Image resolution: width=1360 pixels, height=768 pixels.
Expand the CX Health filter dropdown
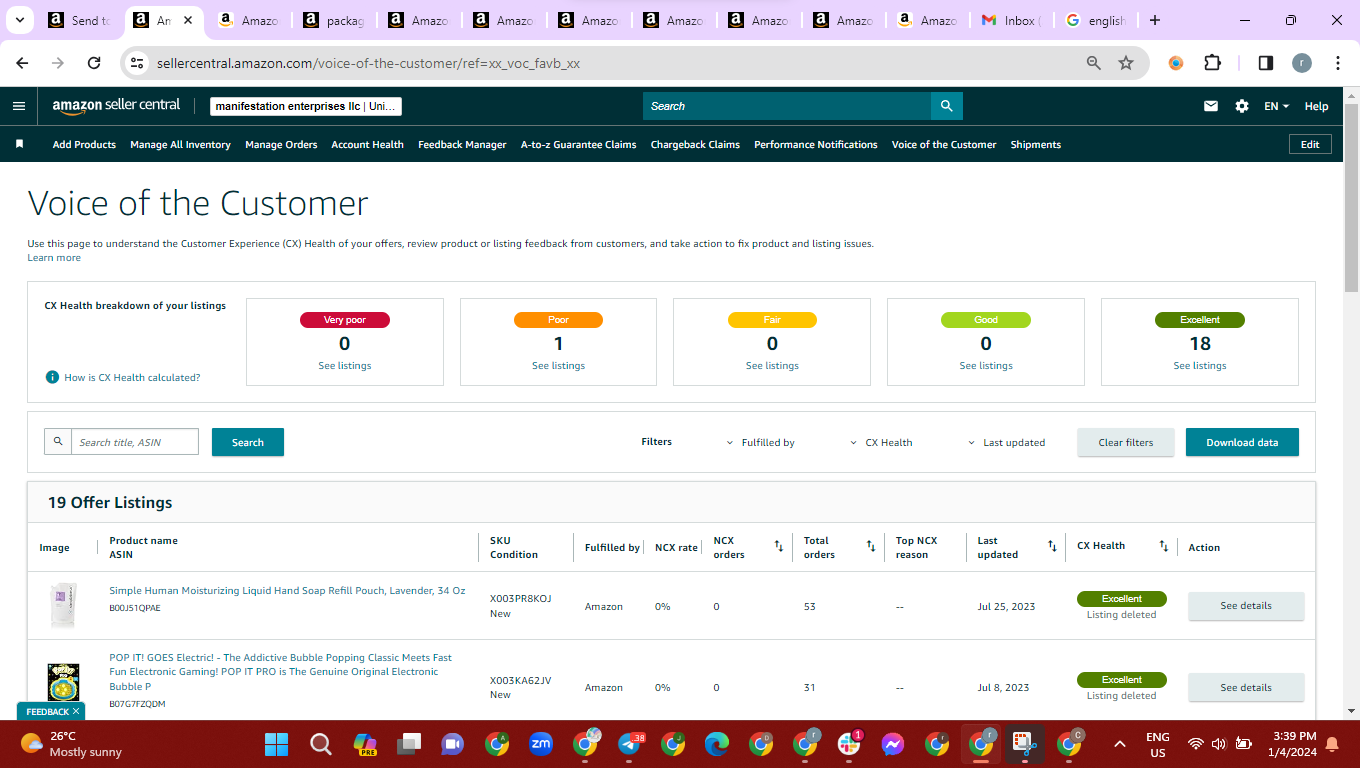tap(881, 442)
